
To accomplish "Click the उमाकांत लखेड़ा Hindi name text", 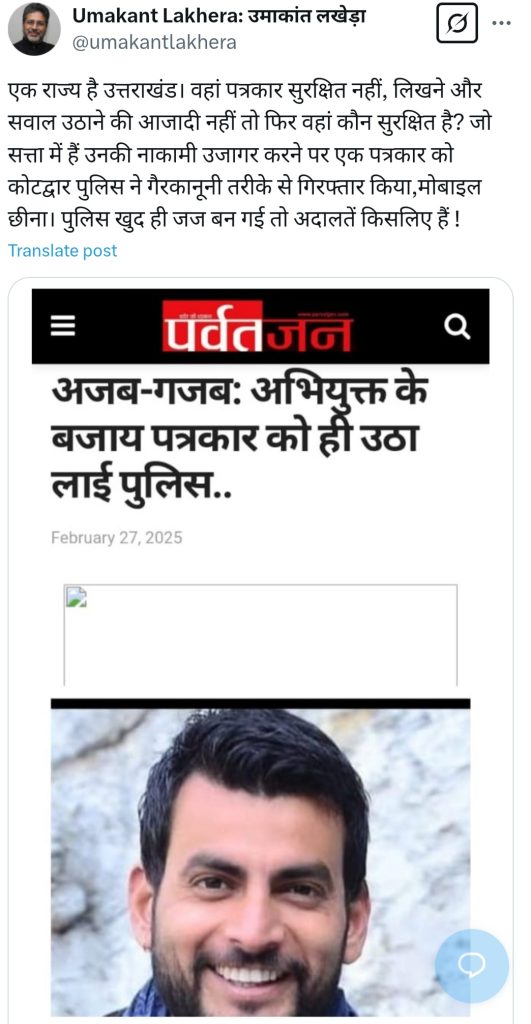I will point(304,16).
